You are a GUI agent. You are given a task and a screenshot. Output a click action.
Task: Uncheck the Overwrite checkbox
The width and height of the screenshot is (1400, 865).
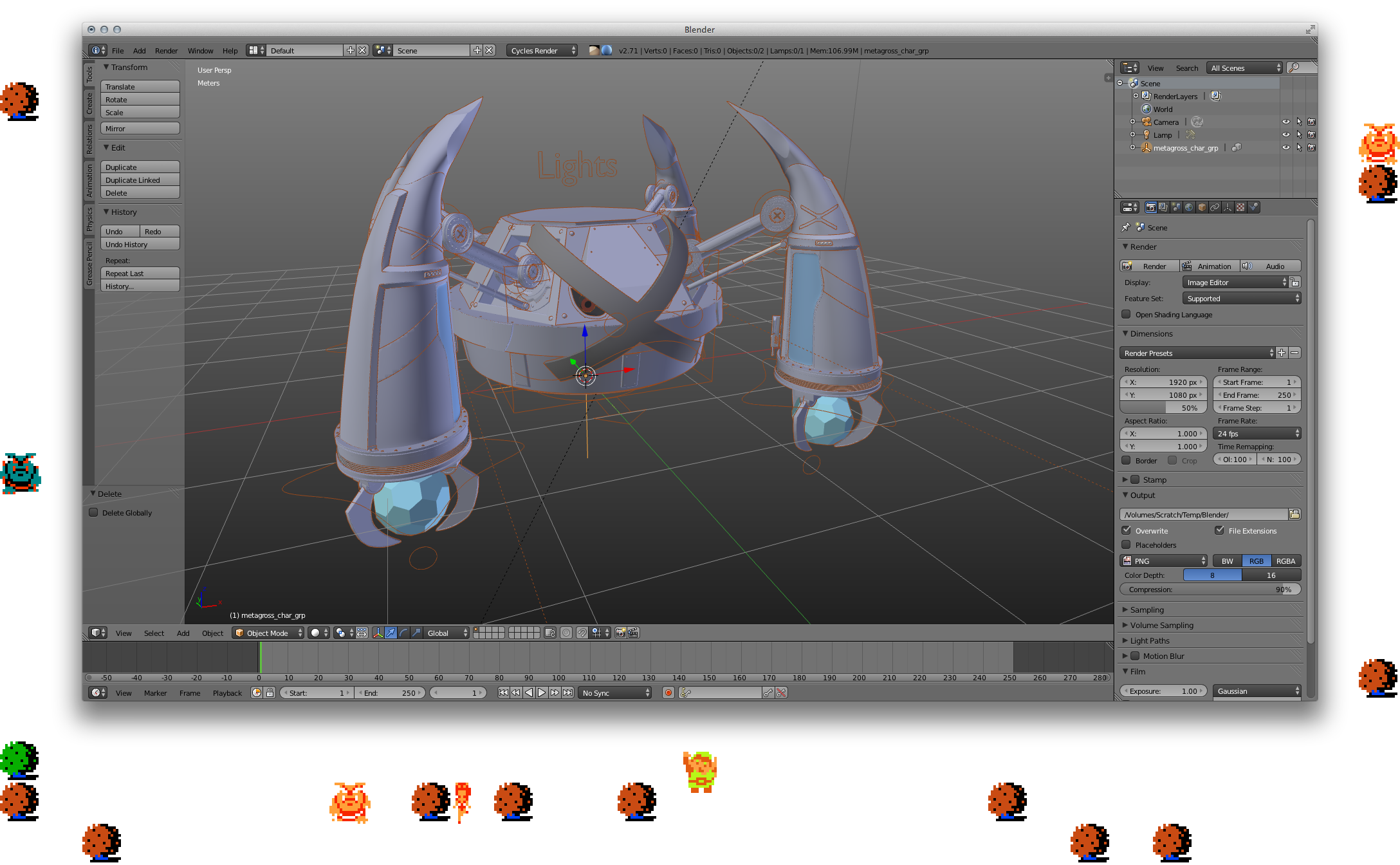click(x=1126, y=530)
